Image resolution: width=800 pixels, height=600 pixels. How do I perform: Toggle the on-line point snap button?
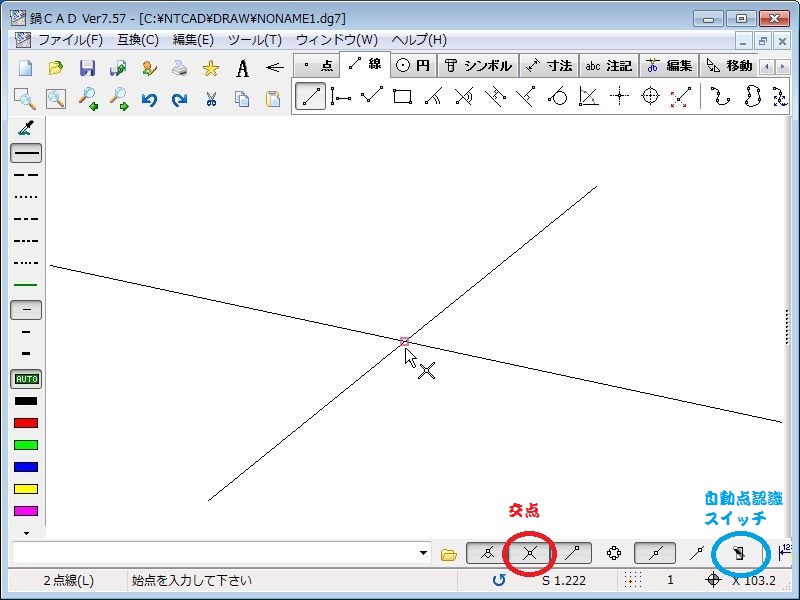coord(655,553)
